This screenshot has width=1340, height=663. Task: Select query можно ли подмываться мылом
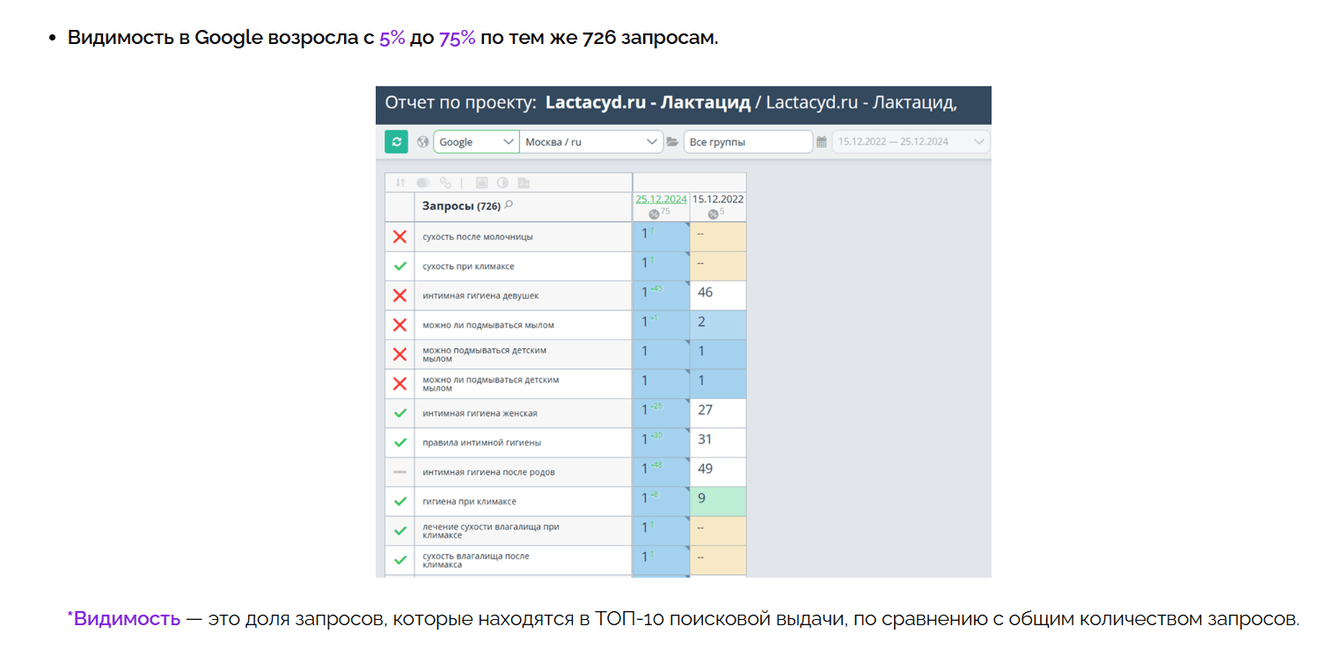(x=488, y=325)
